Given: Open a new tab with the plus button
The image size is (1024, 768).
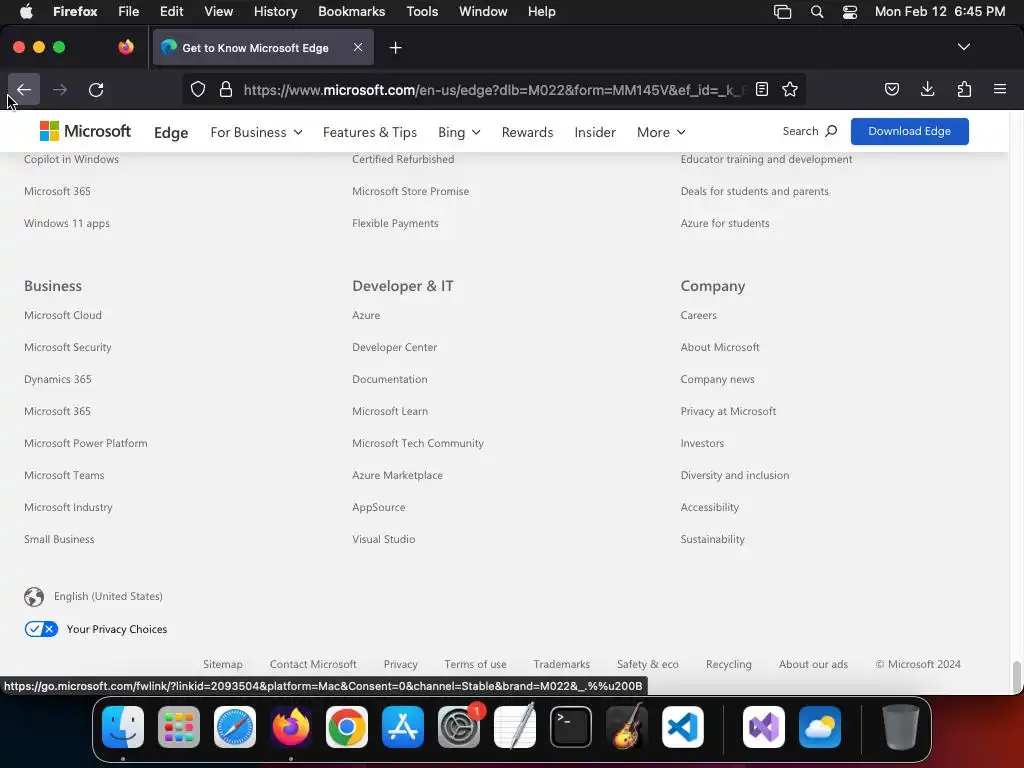Looking at the screenshot, I should click(x=395, y=48).
